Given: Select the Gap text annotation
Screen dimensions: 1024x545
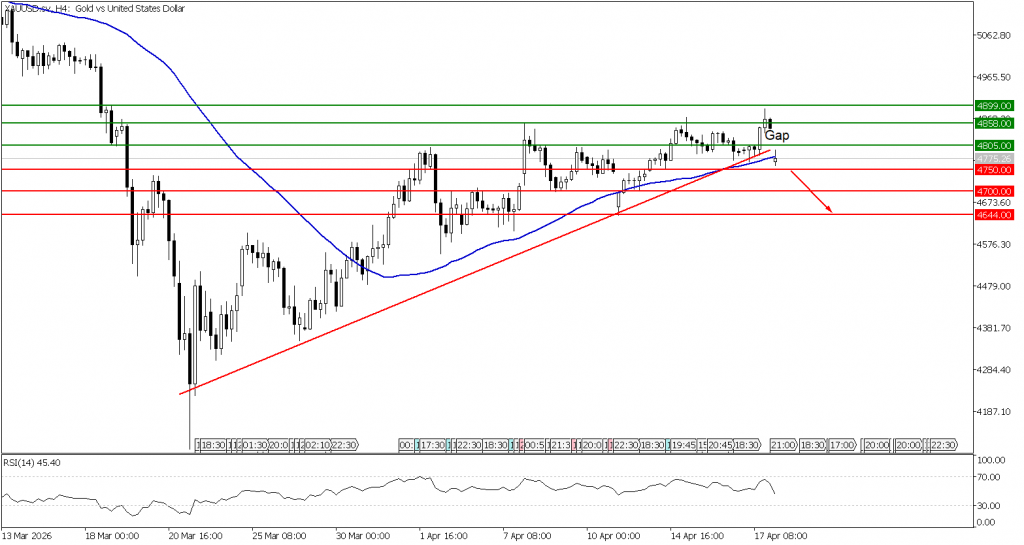Looking at the screenshot, I should point(777,135).
